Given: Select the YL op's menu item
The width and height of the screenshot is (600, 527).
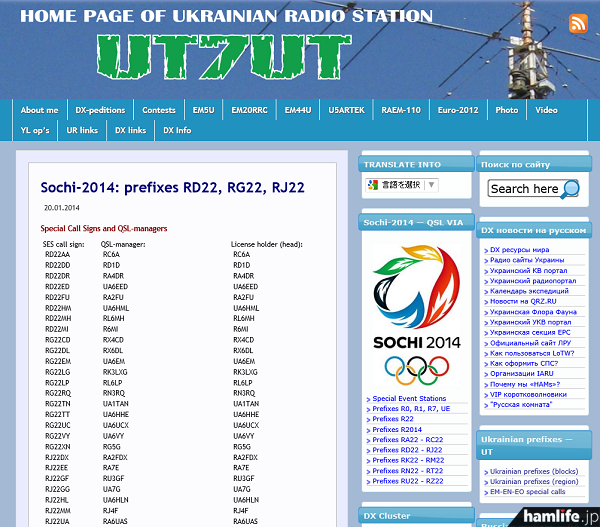Looking at the screenshot, I should (35, 130).
